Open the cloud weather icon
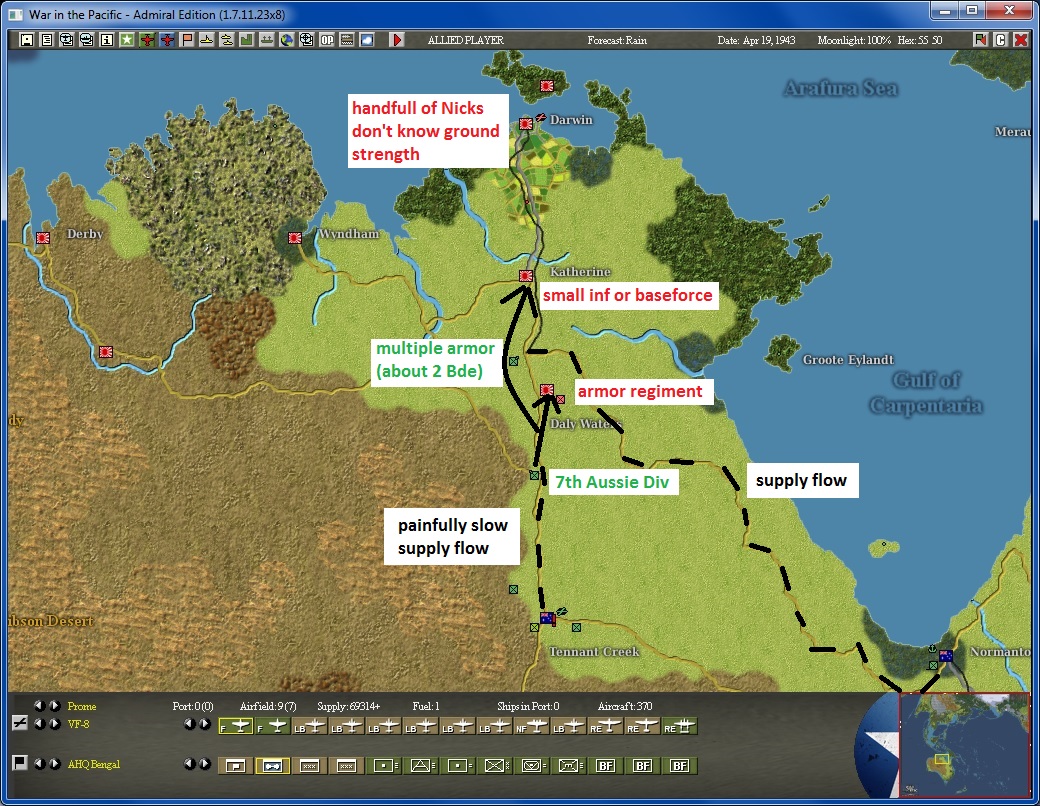1040x806 pixels. (366, 40)
